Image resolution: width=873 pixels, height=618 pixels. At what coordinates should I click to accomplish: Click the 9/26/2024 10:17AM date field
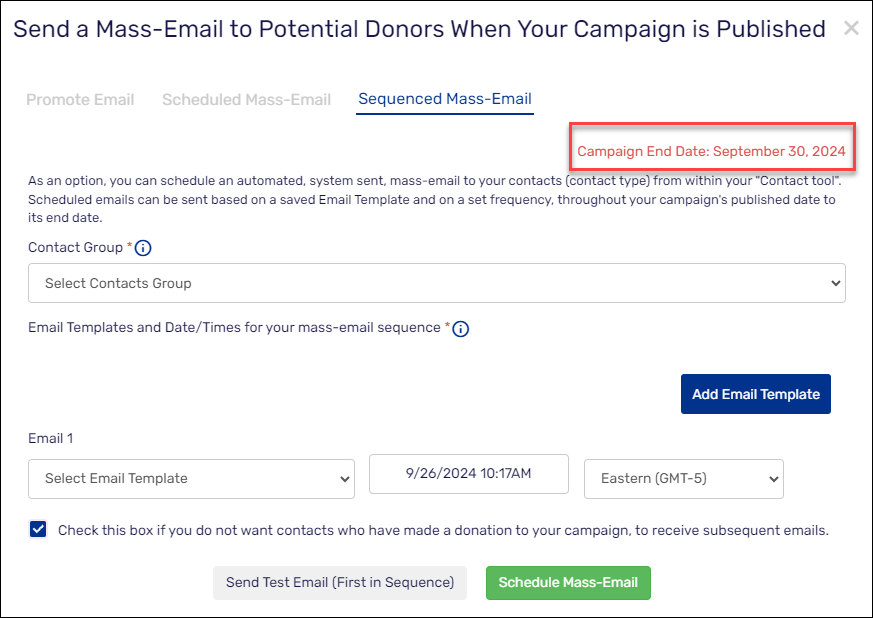[469, 474]
